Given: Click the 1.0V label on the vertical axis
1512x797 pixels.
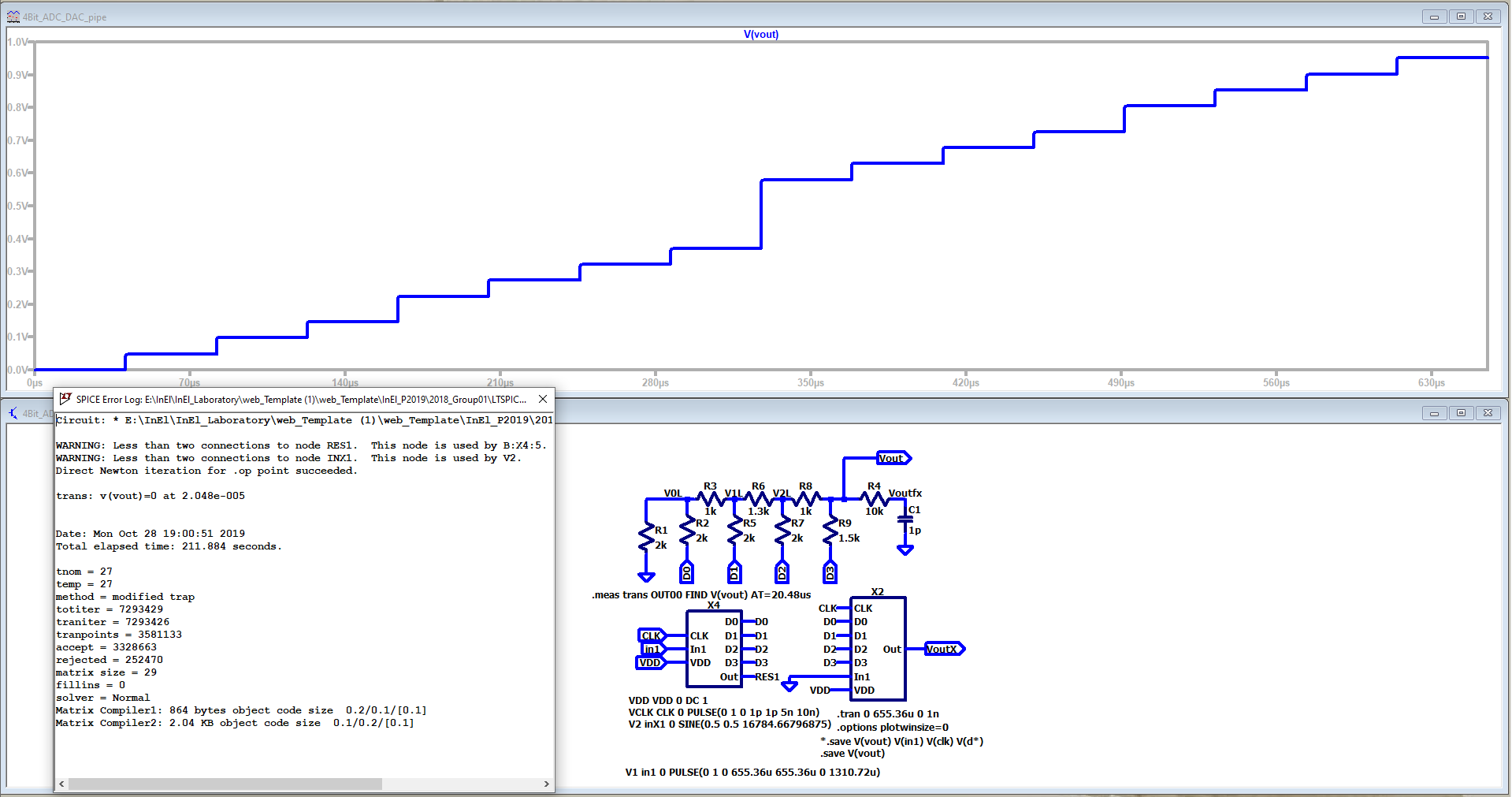Looking at the screenshot, I should point(17,42).
